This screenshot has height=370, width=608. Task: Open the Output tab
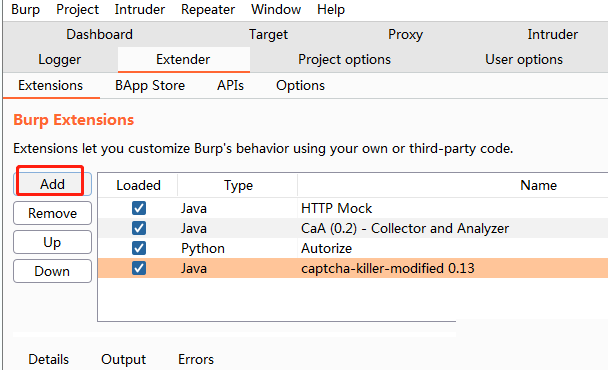point(124,360)
